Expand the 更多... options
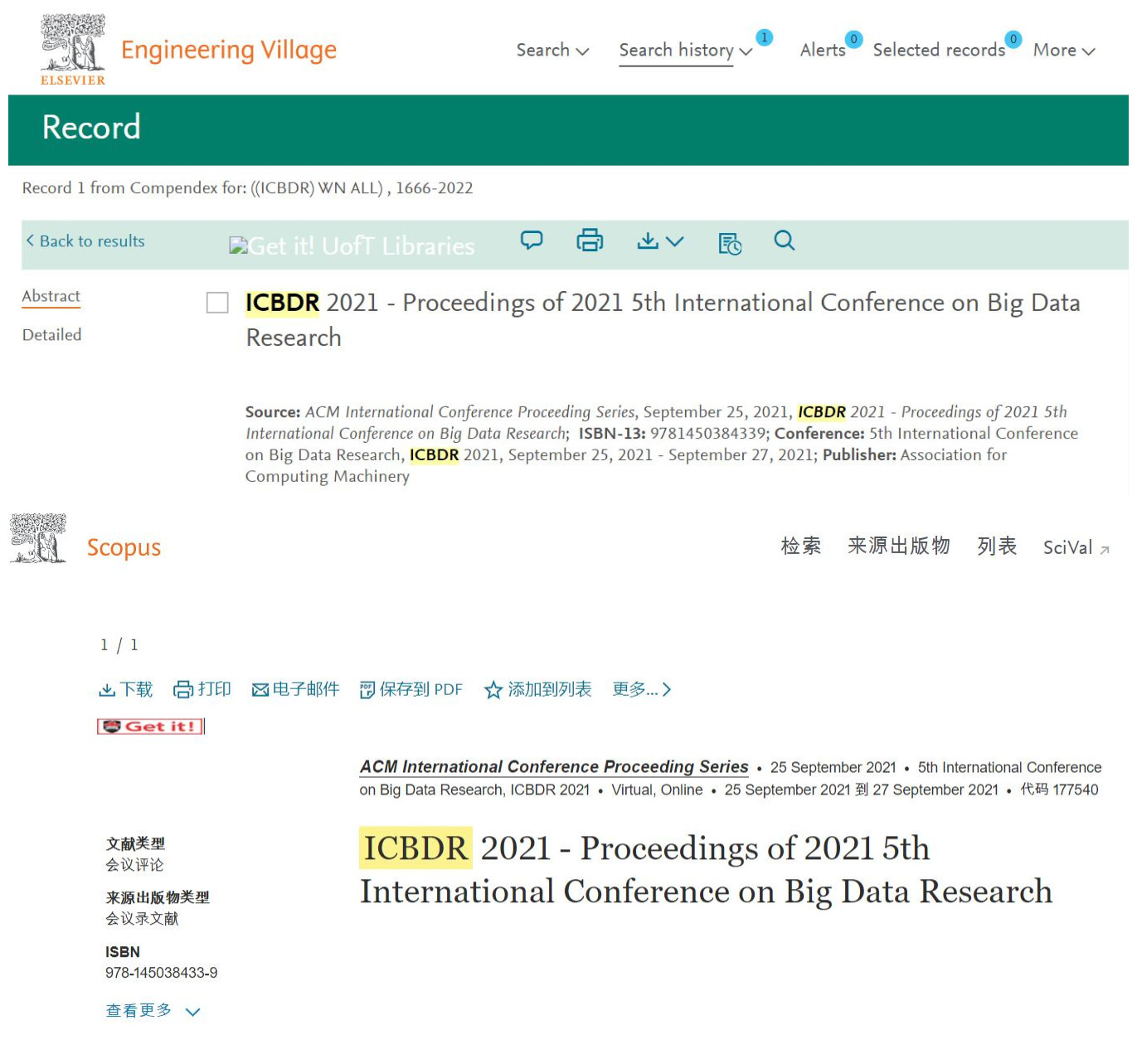Image resolution: width=1137 pixels, height=1064 pixels. [x=642, y=690]
